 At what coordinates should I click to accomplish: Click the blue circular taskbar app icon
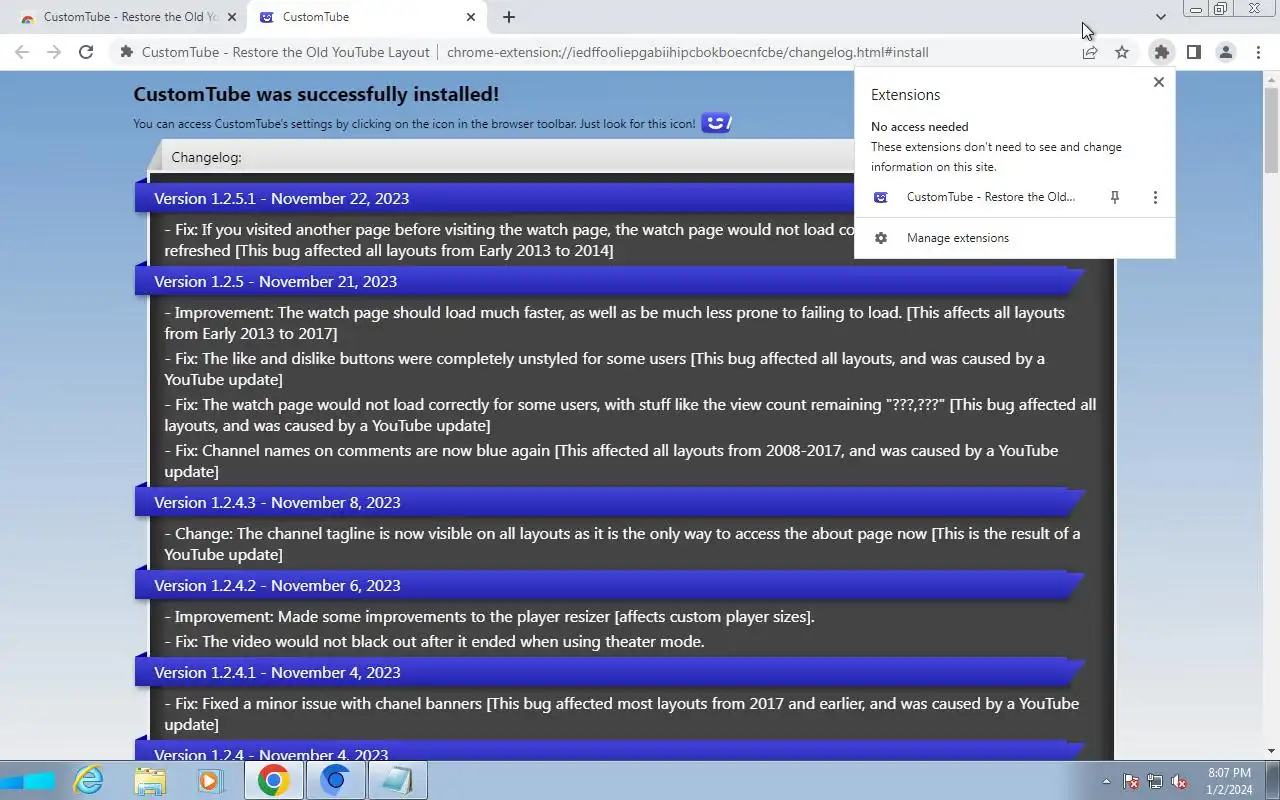pos(335,780)
